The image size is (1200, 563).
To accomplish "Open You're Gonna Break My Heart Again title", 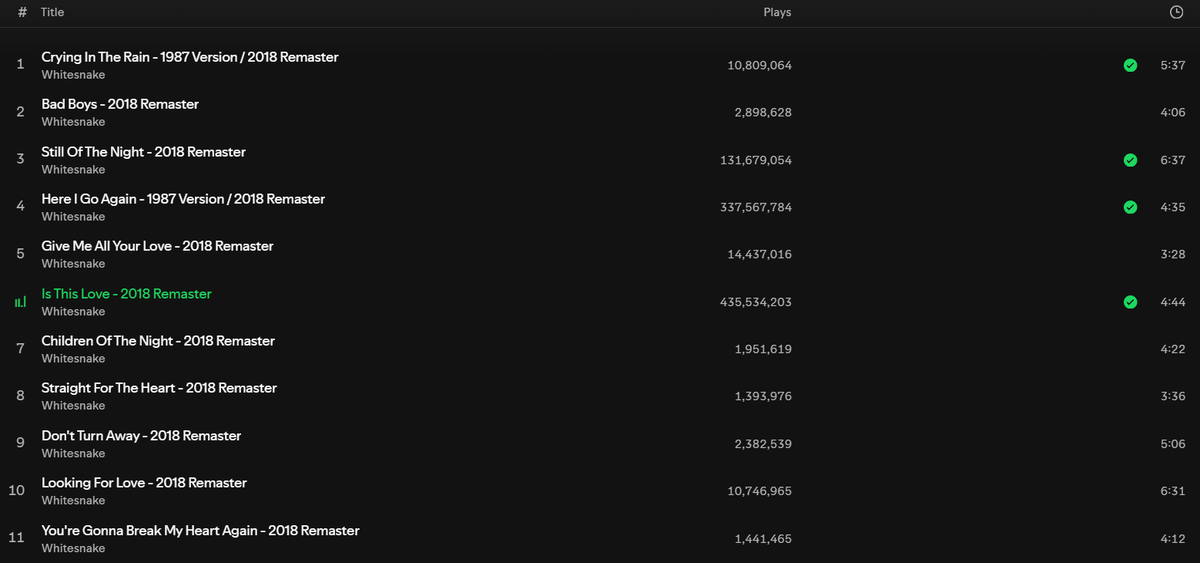I will [200, 530].
